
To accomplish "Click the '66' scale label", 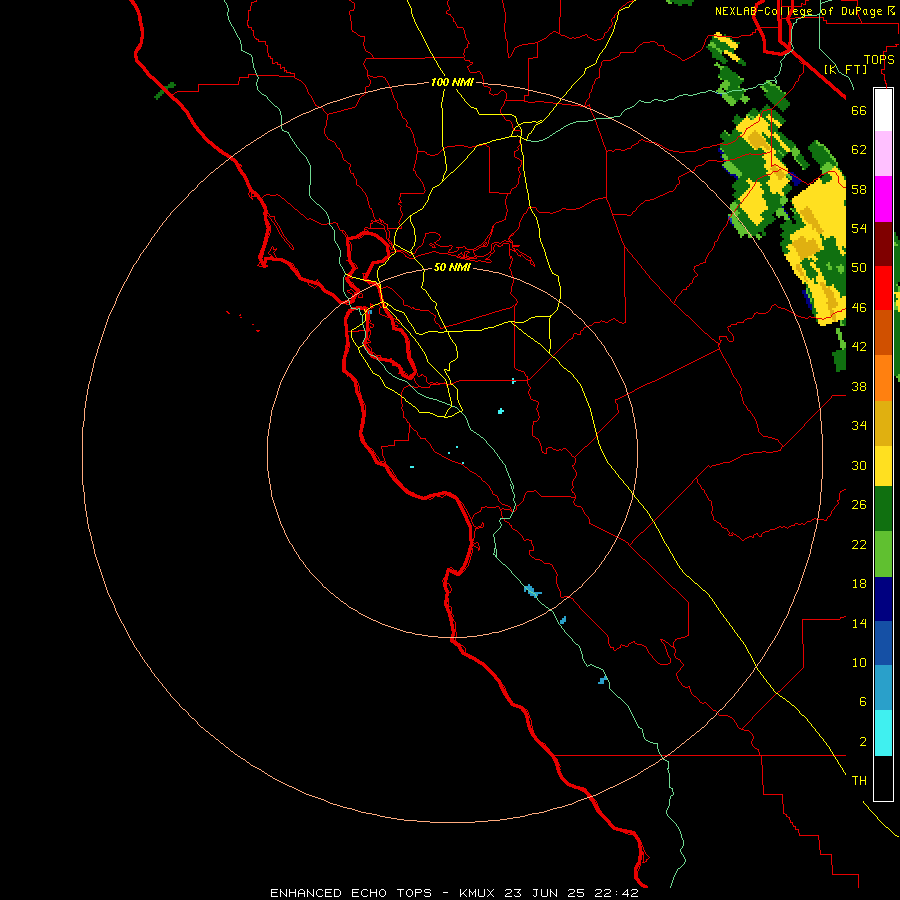I will pos(859,110).
